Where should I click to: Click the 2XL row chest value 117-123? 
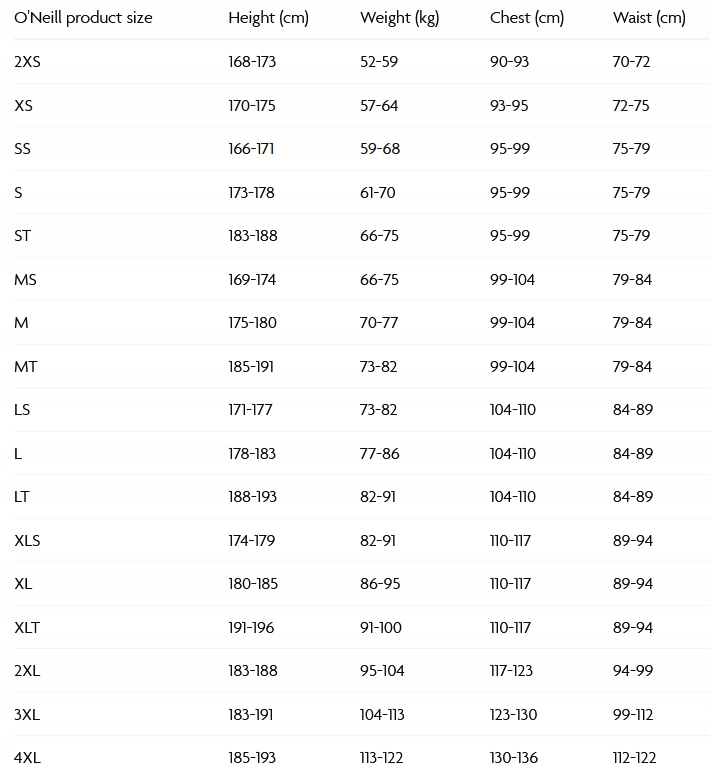point(512,671)
